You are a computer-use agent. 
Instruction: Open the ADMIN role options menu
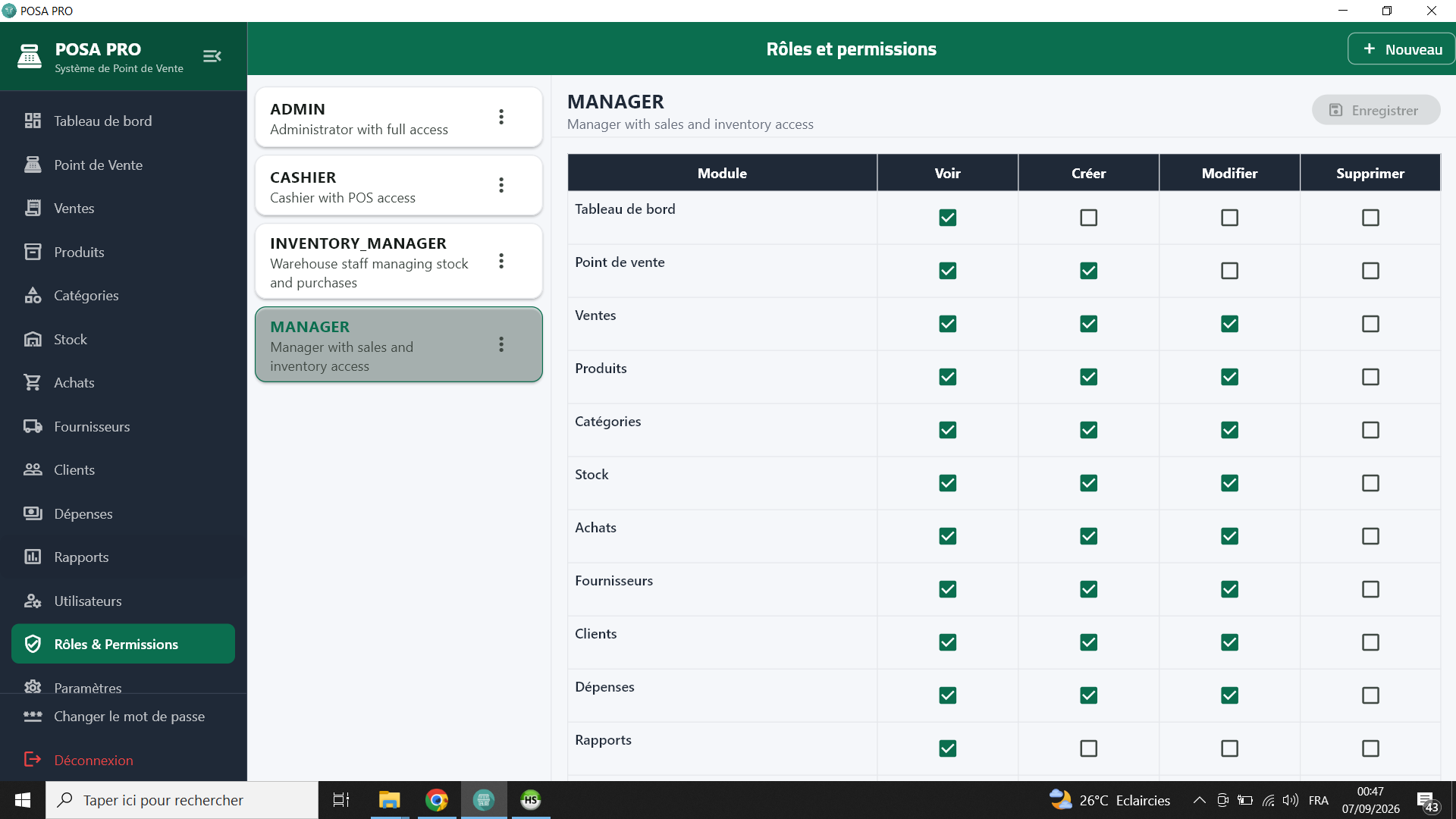click(x=501, y=117)
